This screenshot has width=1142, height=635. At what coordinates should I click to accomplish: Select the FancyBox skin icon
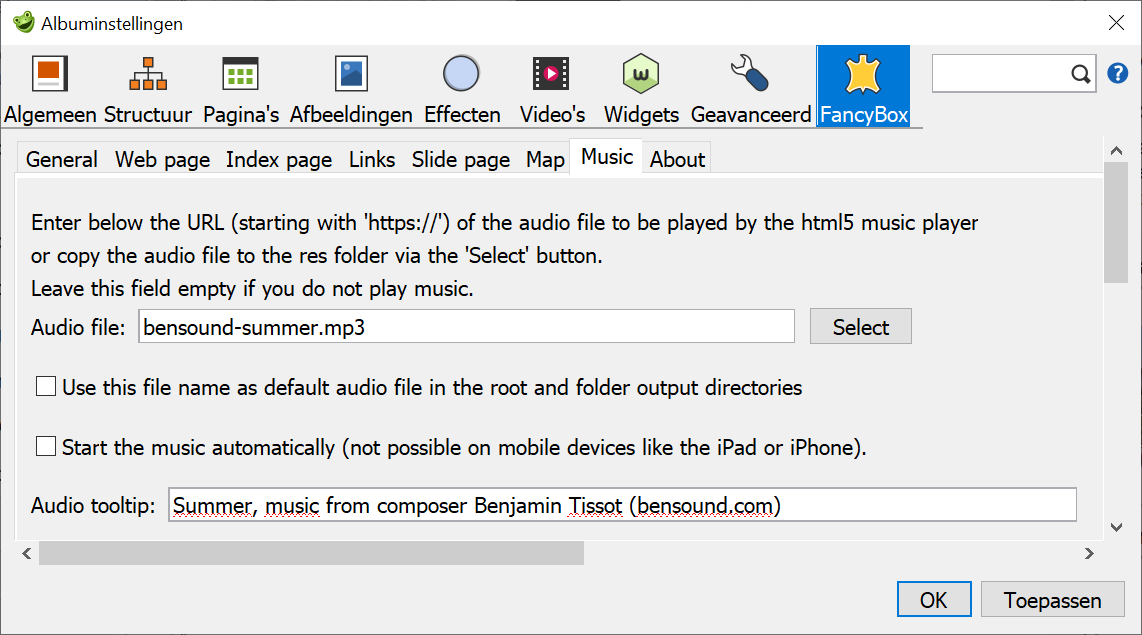click(x=863, y=73)
